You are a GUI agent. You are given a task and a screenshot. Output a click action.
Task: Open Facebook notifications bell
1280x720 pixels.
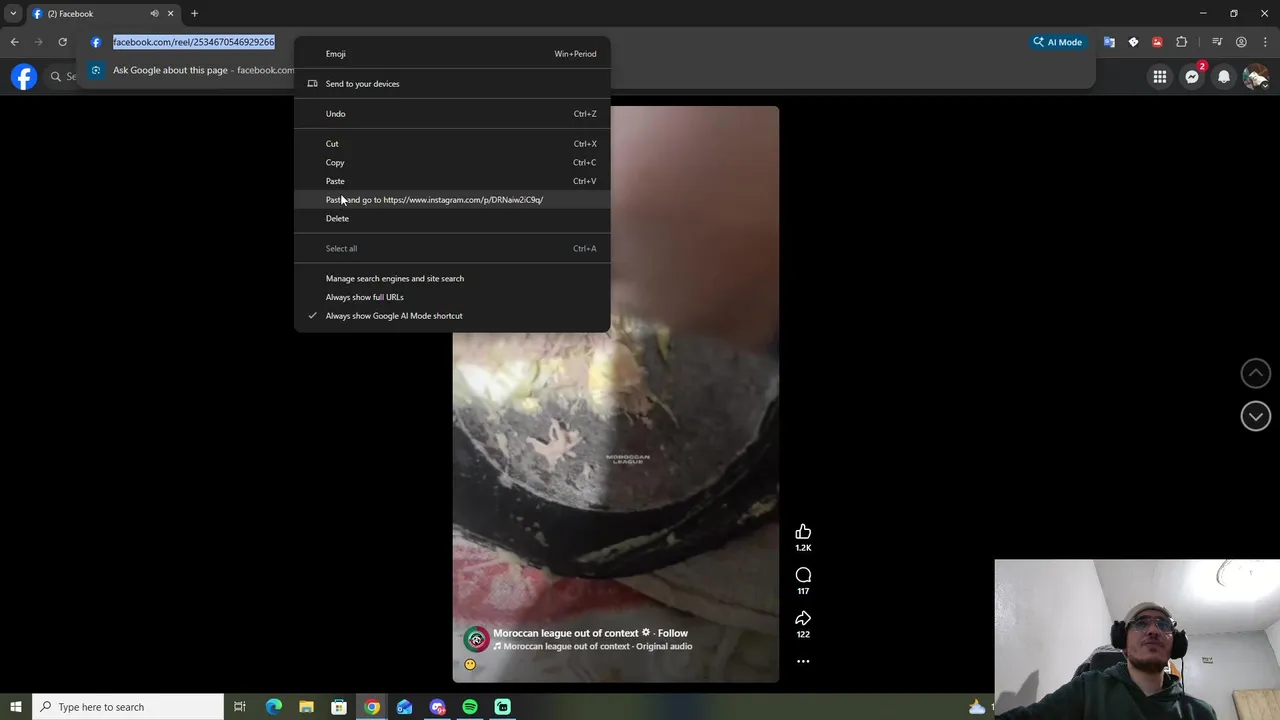pyautogui.click(x=1224, y=76)
